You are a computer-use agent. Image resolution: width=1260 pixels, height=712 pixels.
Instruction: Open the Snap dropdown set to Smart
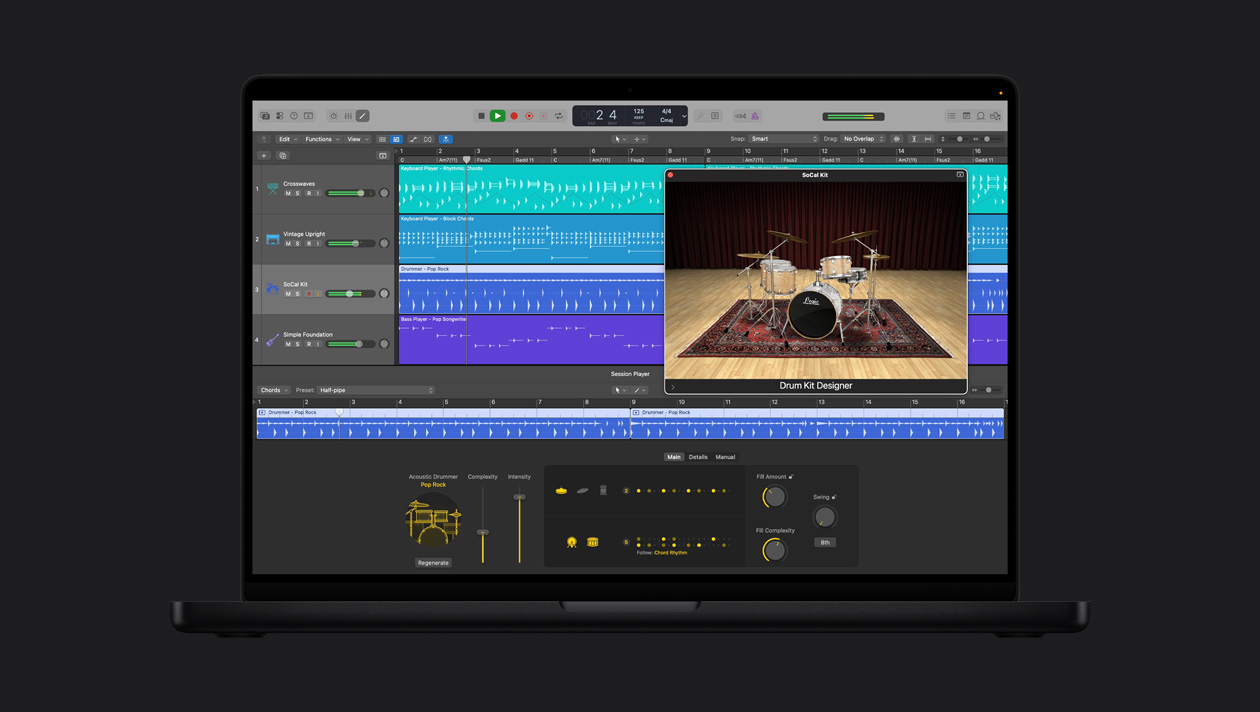pyautogui.click(x=785, y=139)
